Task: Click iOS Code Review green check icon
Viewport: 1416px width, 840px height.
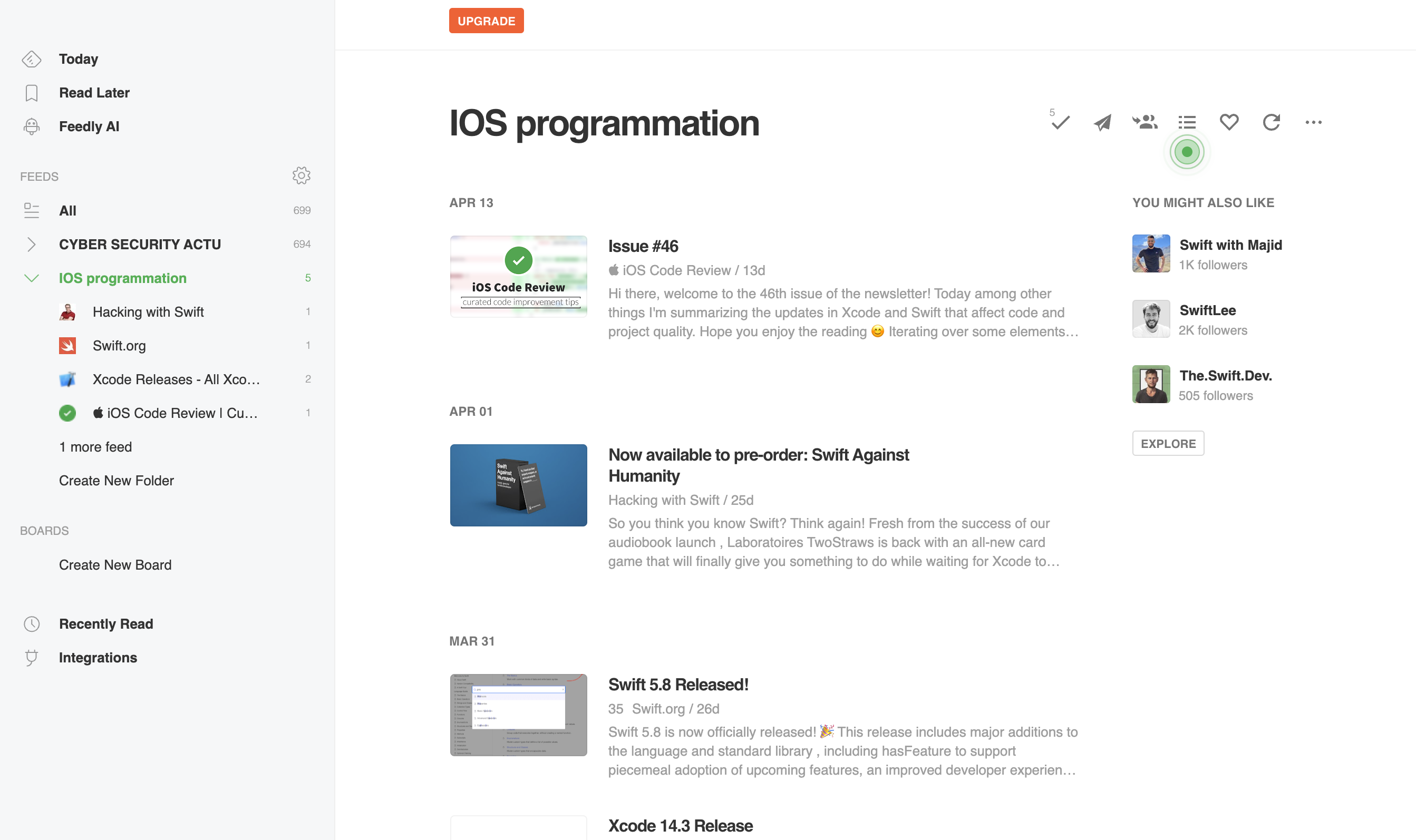Action: [67, 413]
